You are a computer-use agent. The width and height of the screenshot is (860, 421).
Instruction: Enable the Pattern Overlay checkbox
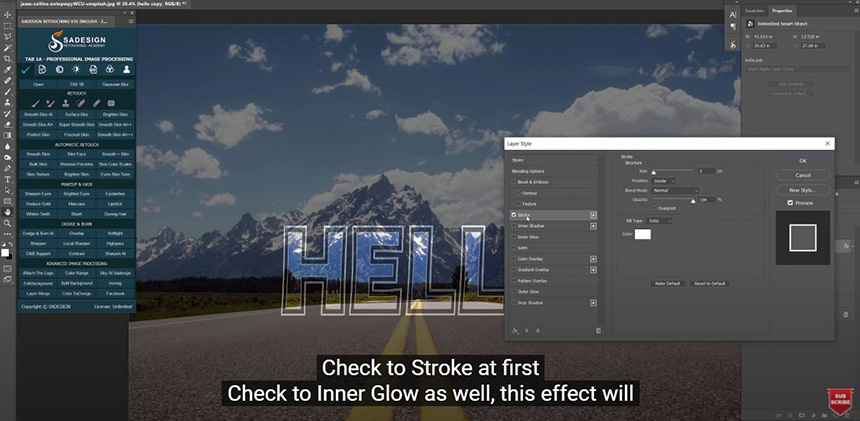click(x=514, y=281)
